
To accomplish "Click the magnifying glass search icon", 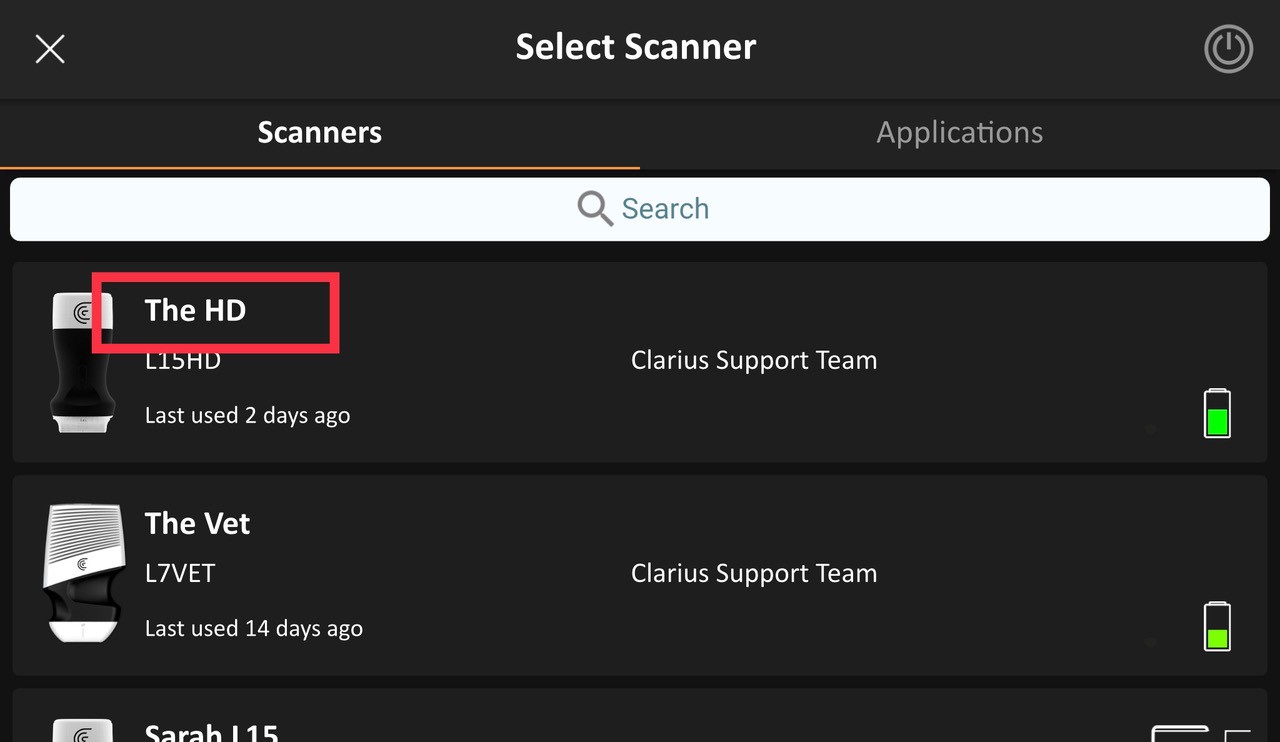I will pos(595,209).
